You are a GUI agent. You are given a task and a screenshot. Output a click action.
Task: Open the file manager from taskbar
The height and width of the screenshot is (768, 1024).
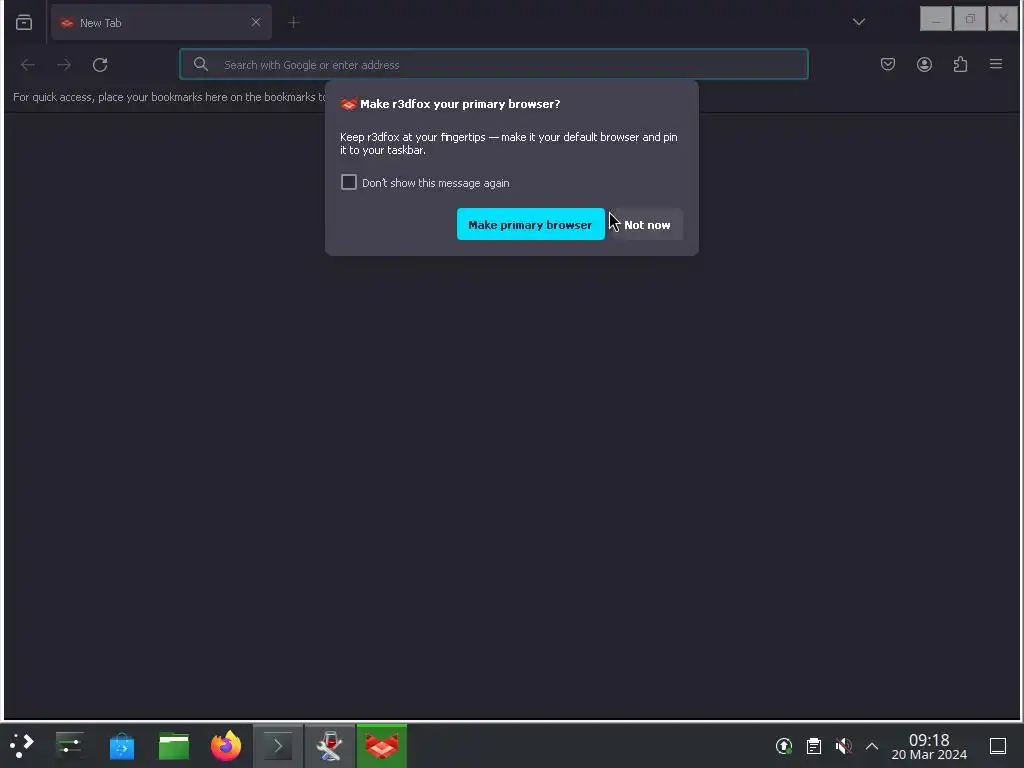click(174, 745)
